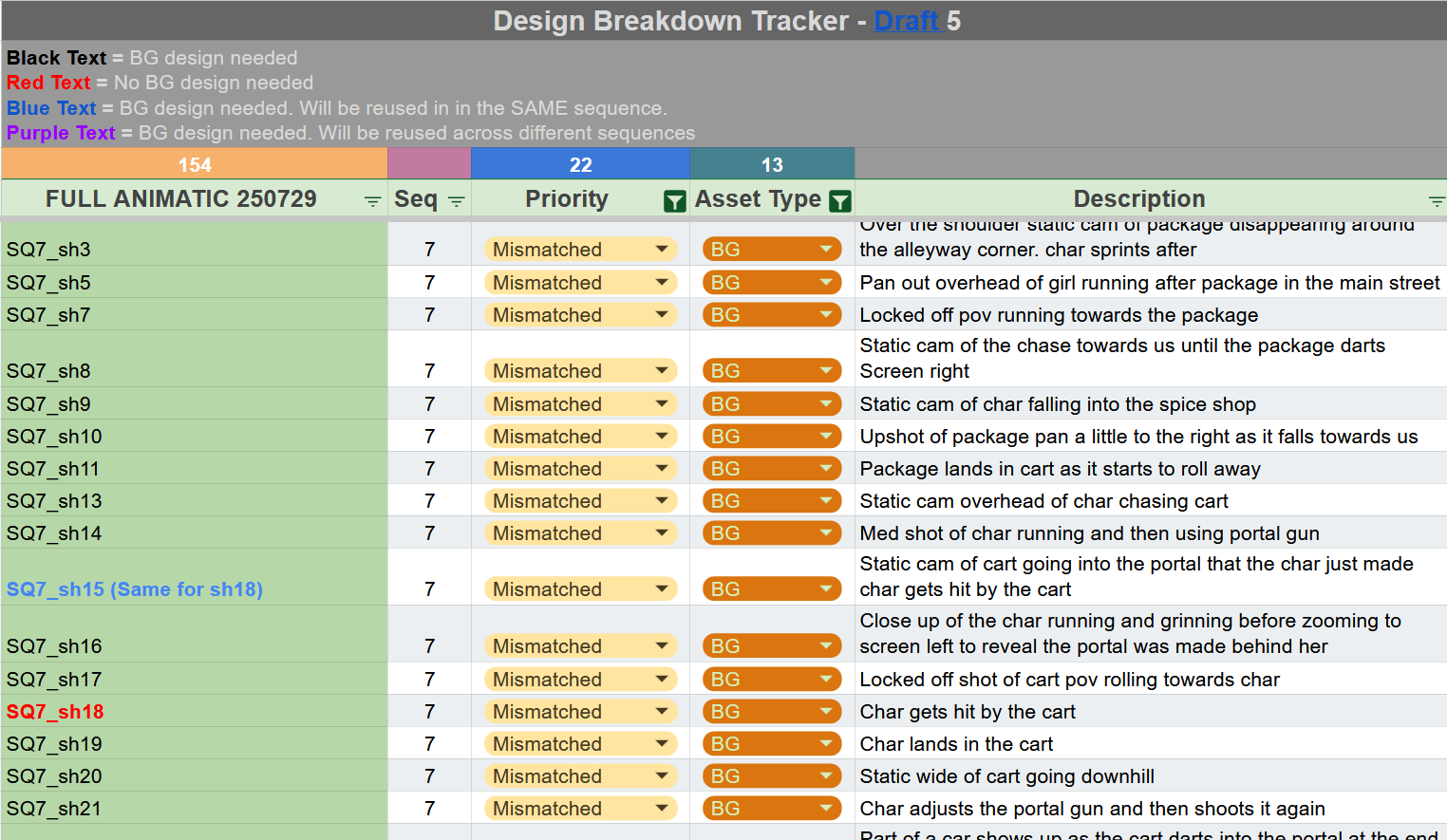Open the Seq column filter icon
The width and height of the screenshot is (1447, 840).
(x=457, y=201)
